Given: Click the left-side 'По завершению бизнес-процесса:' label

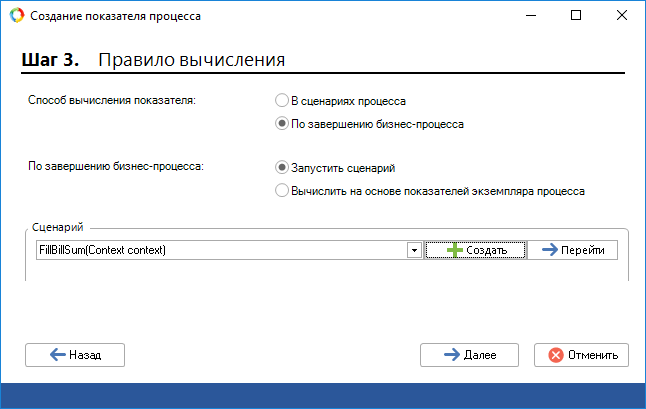Looking at the screenshot, I should (116, 166).
